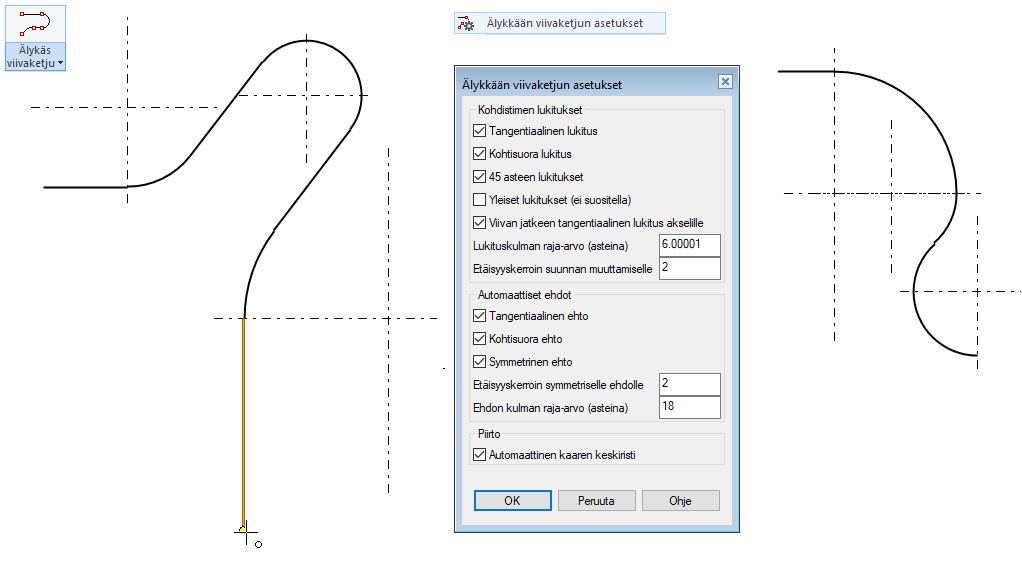Click the settings gear icon beside Älykkään viivaketjun asetukset
The width and height of the screenshot is (1022, 563).
(x=466, y=23)
